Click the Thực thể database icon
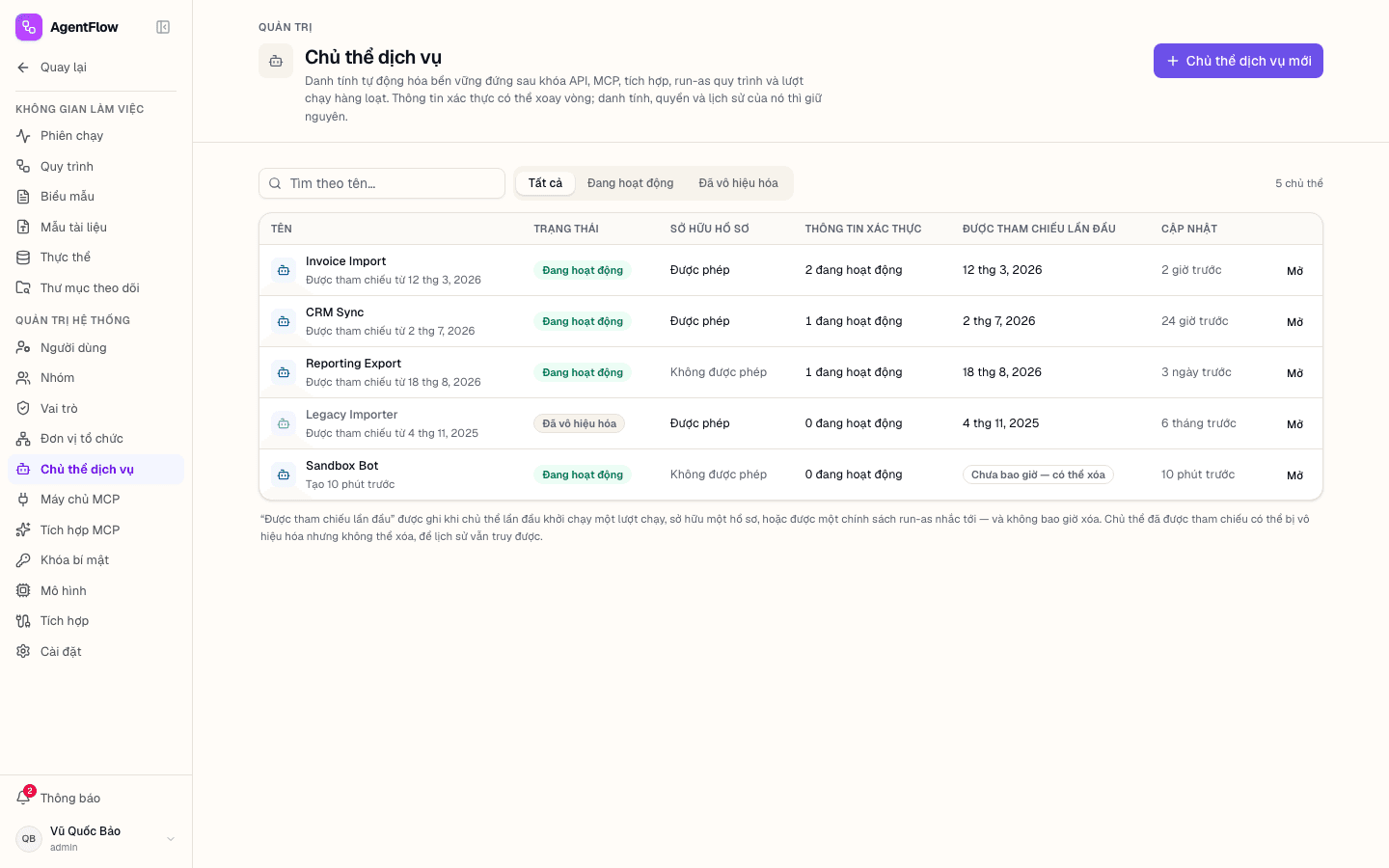Viewport: 1389px width, 868px height. coord(23,258)
